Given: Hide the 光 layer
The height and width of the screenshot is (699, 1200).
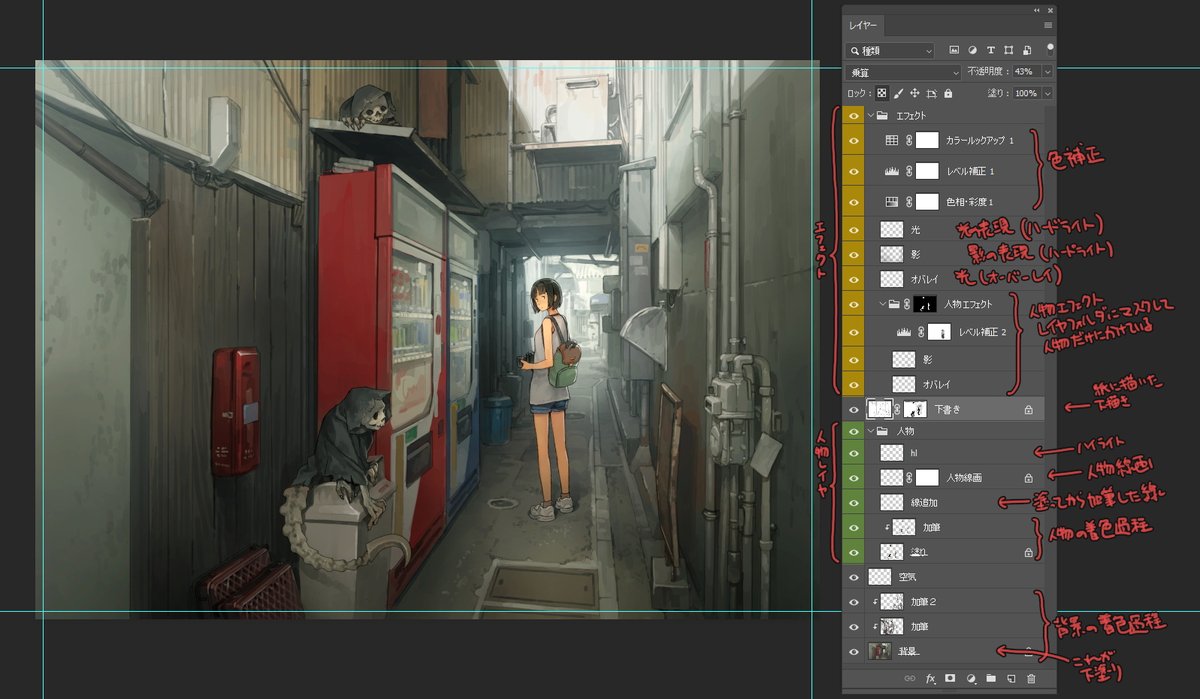Looking at the screenshot, I should click(x=854, y=229).
